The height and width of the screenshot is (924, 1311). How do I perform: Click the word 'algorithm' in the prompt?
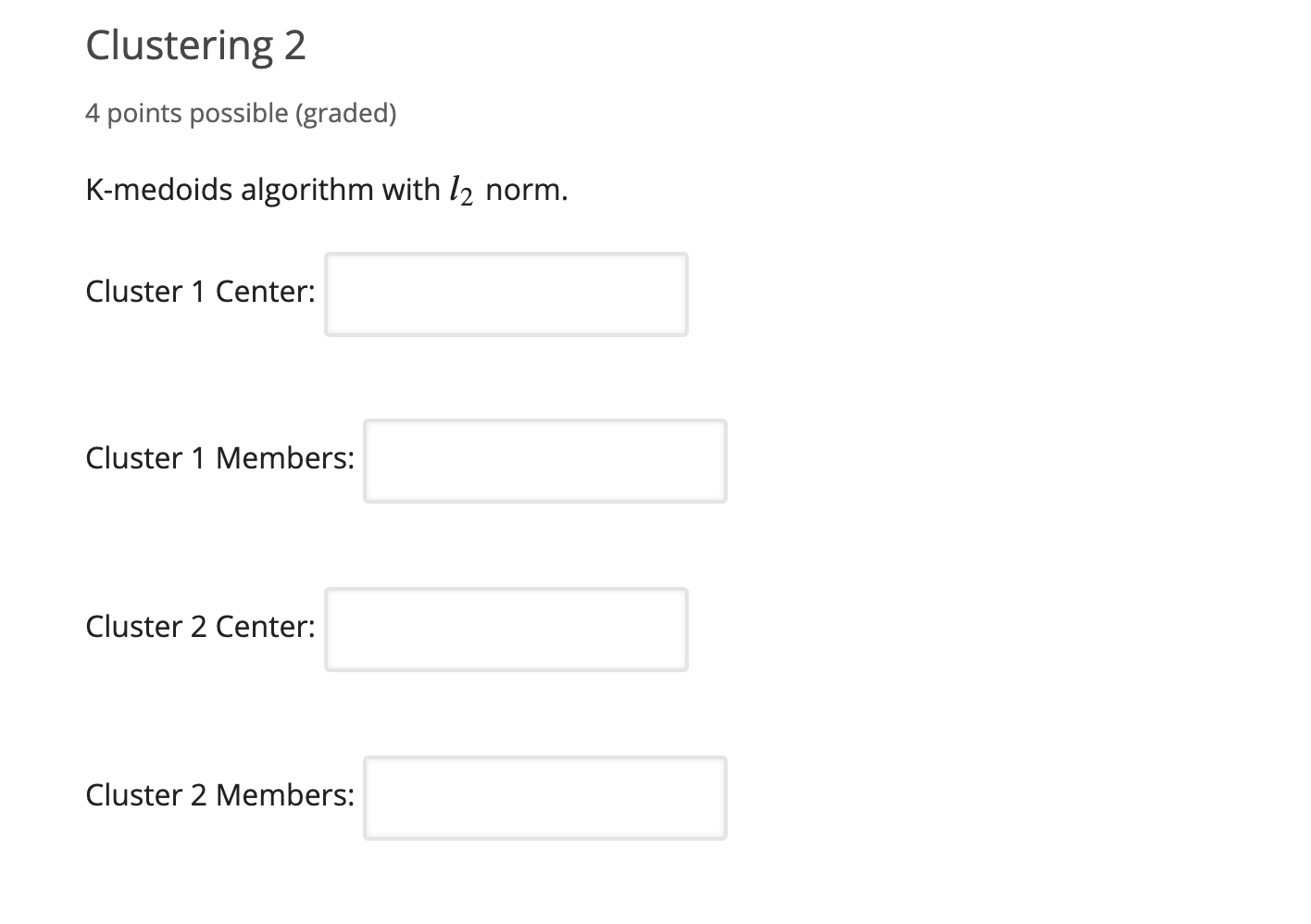pyautogui.click(x=307, y=191)
